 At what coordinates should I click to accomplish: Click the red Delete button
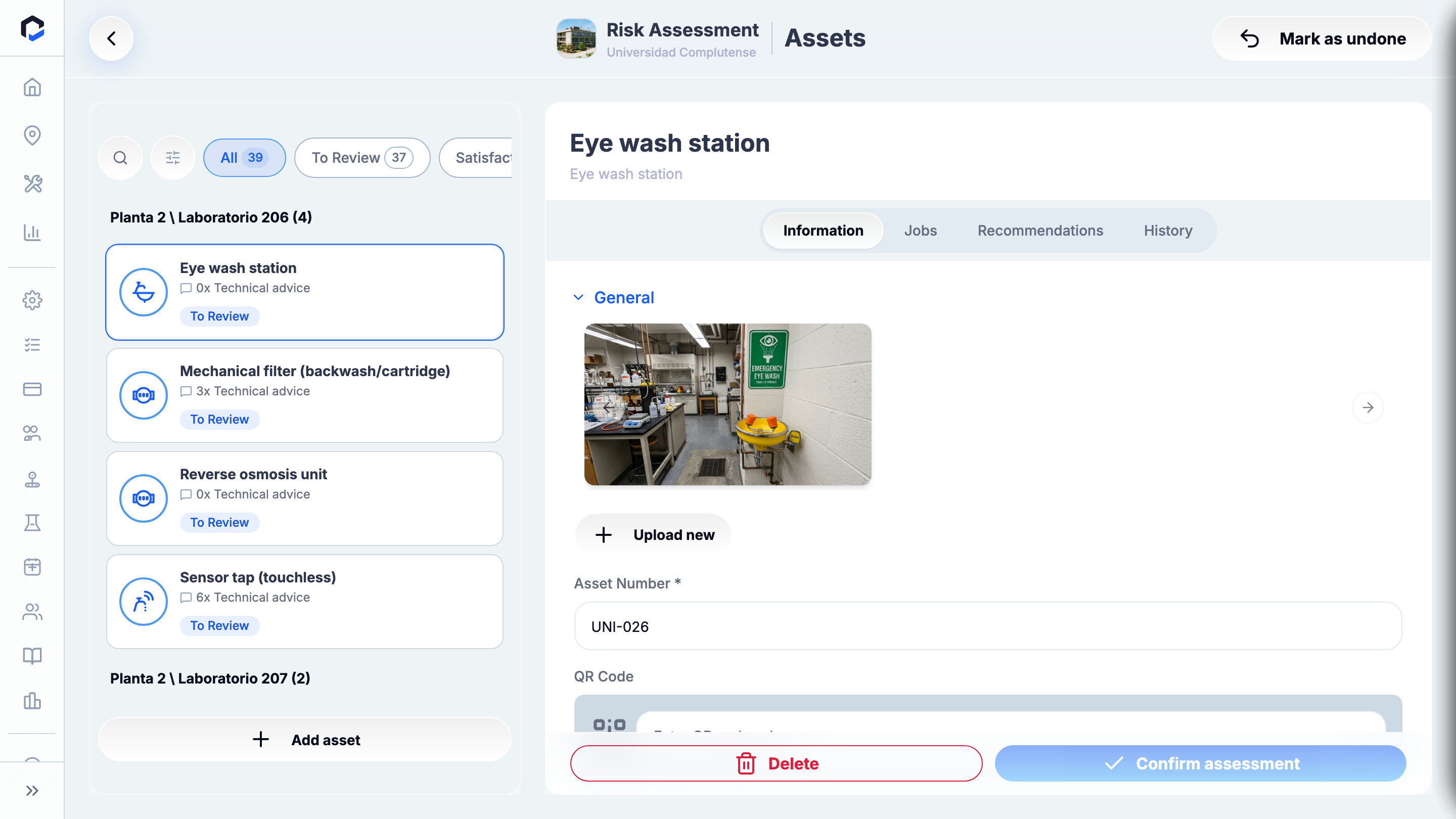776,763
